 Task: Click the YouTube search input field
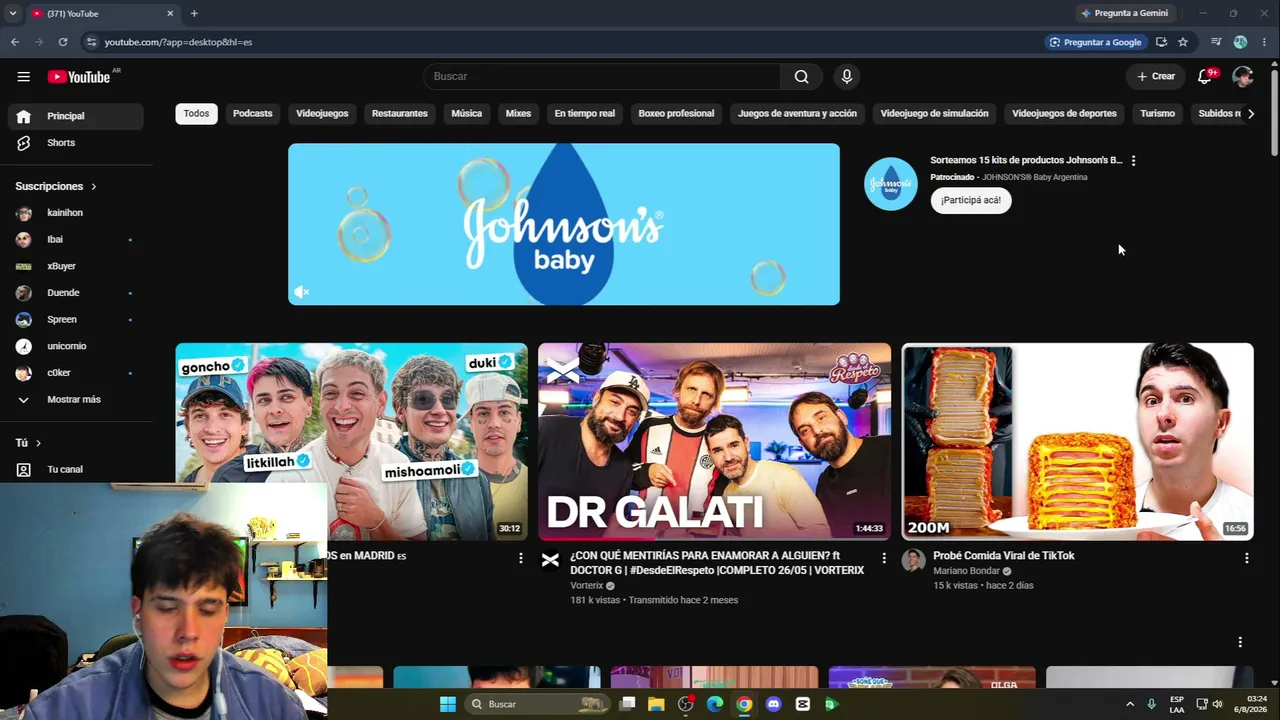point(602,76)
